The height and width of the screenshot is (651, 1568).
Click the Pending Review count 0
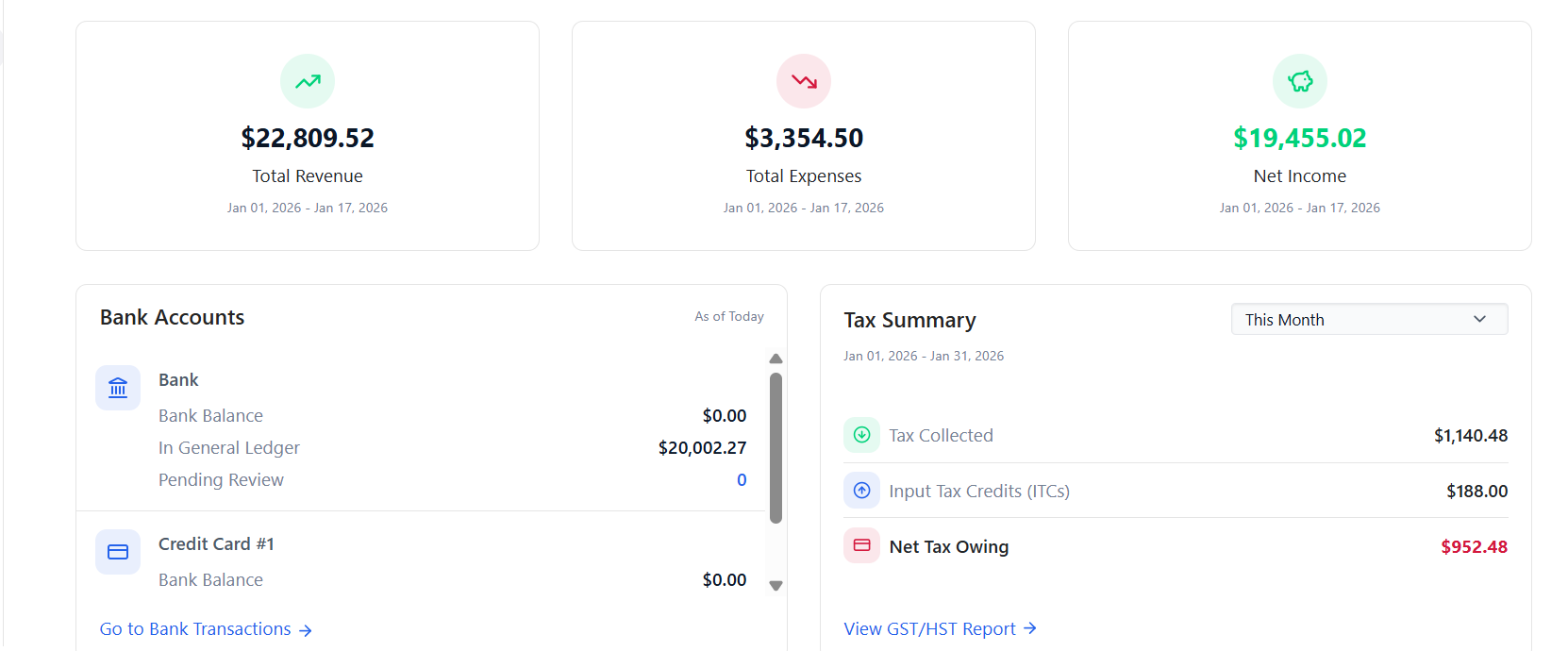click(742, 480)
